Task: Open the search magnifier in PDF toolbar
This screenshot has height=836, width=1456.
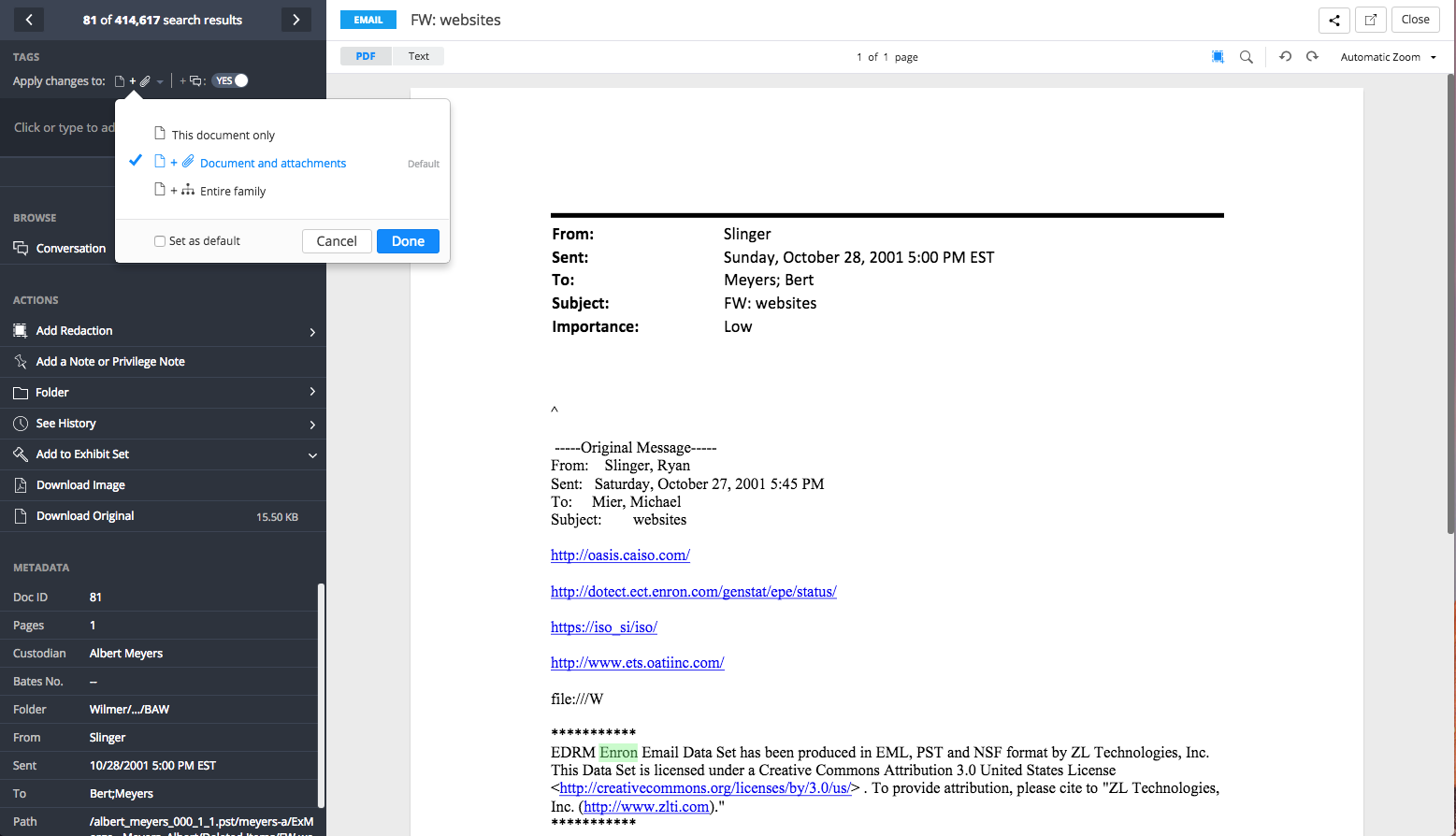Action: tap(1247, 57)
